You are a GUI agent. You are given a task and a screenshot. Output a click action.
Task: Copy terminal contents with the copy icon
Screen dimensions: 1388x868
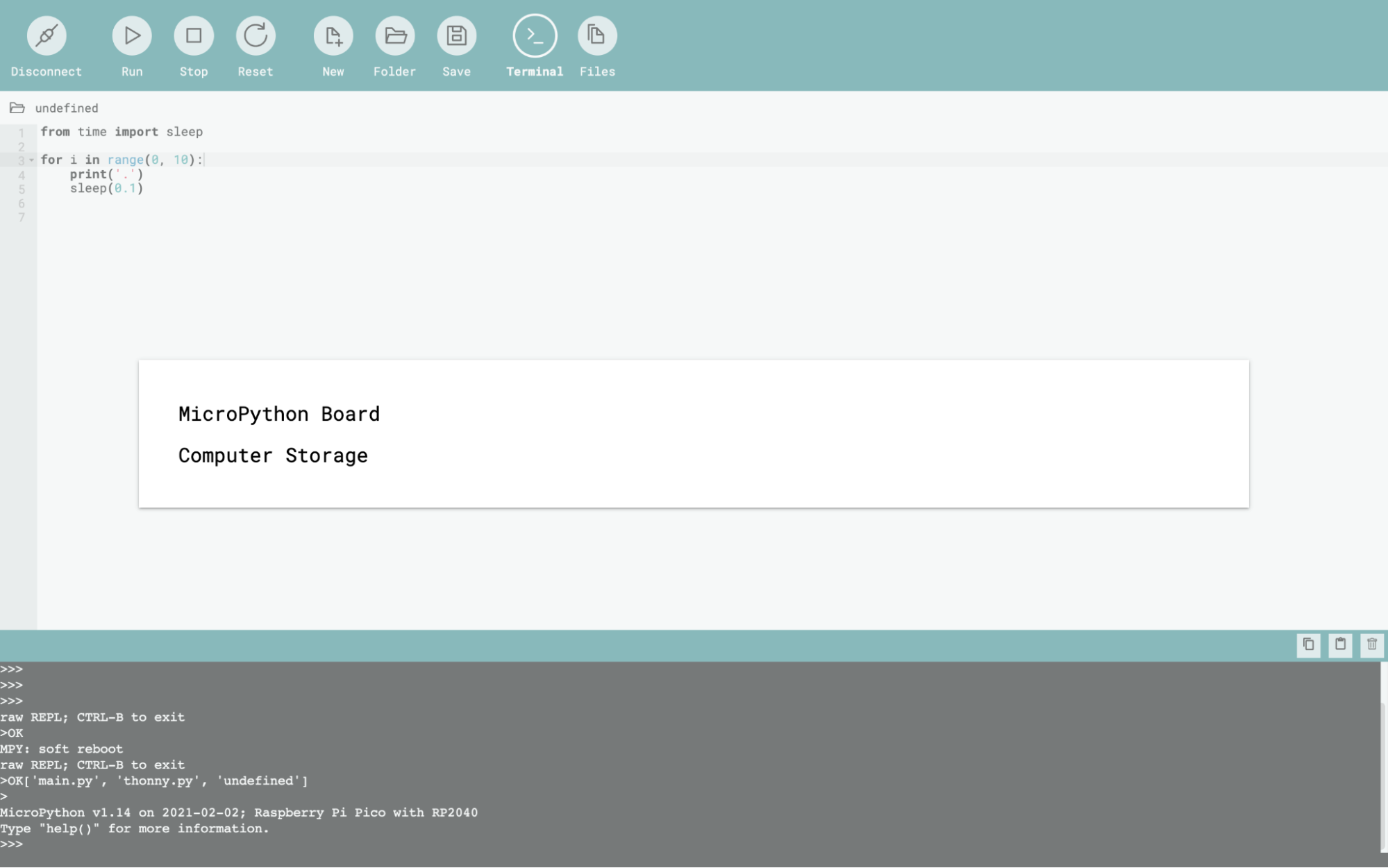click(x=1308, y=645)
